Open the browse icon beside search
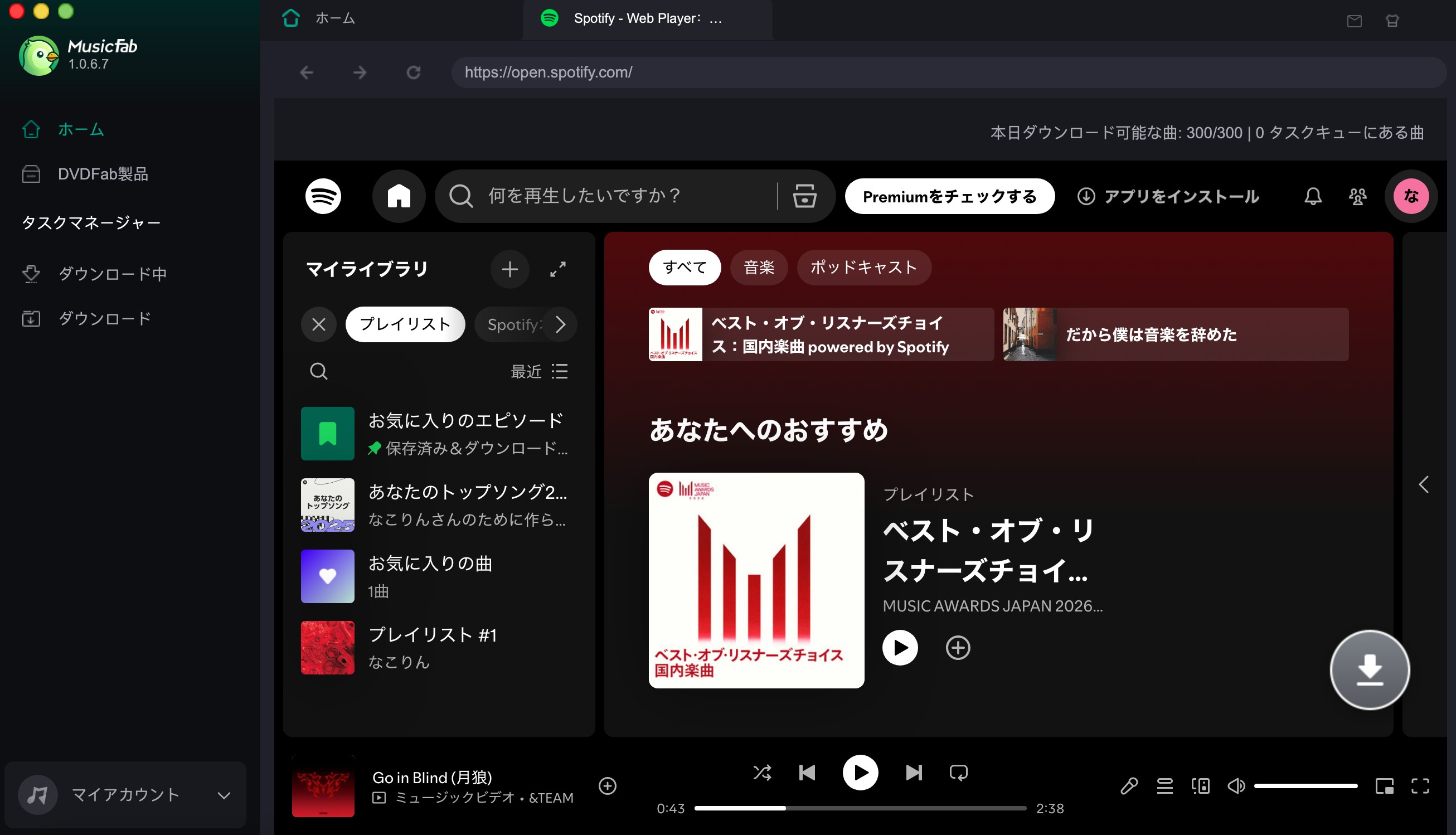1456x835 pixels. click(x=804, y=196)
